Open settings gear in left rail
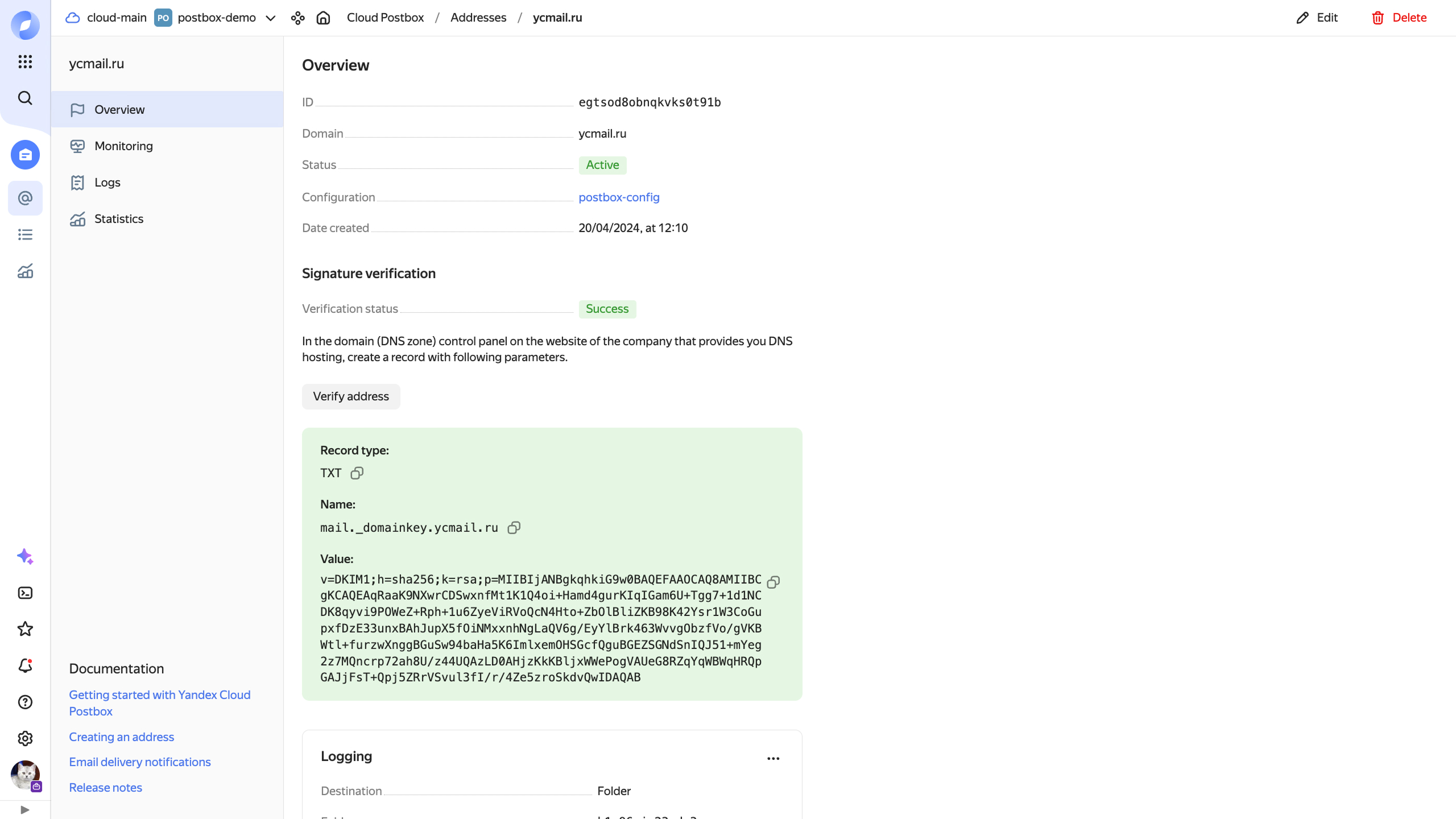Image resolution: width=1456 pixels, height=819 pixels. 25,738
